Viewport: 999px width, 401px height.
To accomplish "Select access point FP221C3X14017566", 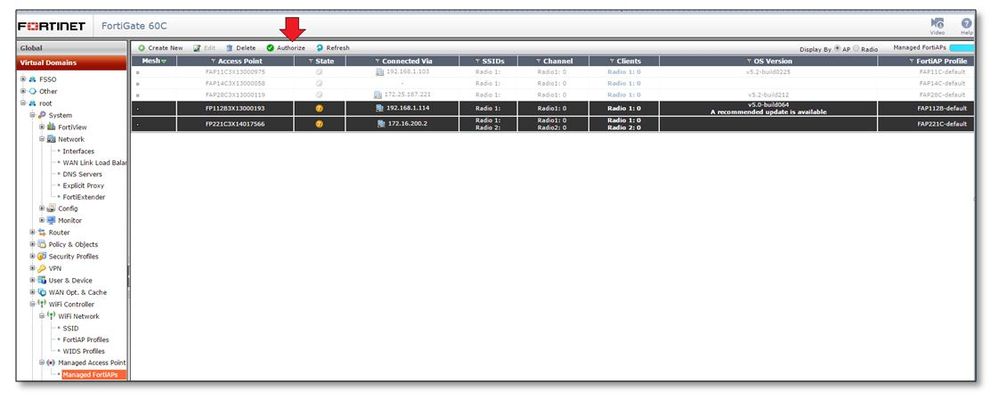I will [x=235, y=124].
